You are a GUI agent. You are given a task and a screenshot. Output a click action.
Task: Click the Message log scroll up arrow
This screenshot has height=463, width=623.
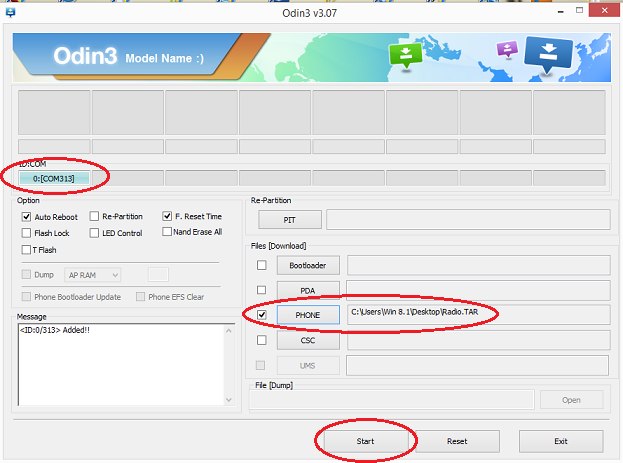[x=229, y=331]
